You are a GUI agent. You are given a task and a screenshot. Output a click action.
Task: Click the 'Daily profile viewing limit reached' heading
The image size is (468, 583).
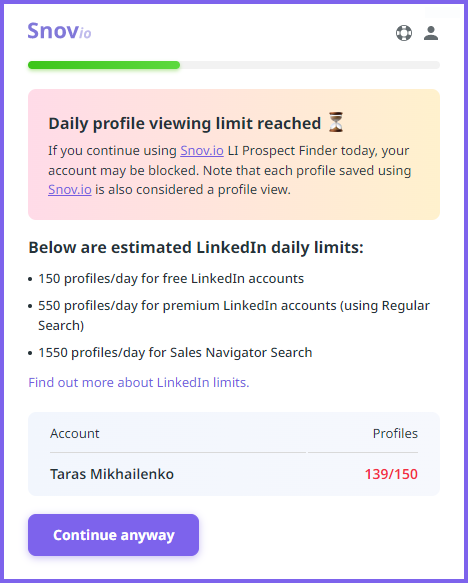coord(185,123)
